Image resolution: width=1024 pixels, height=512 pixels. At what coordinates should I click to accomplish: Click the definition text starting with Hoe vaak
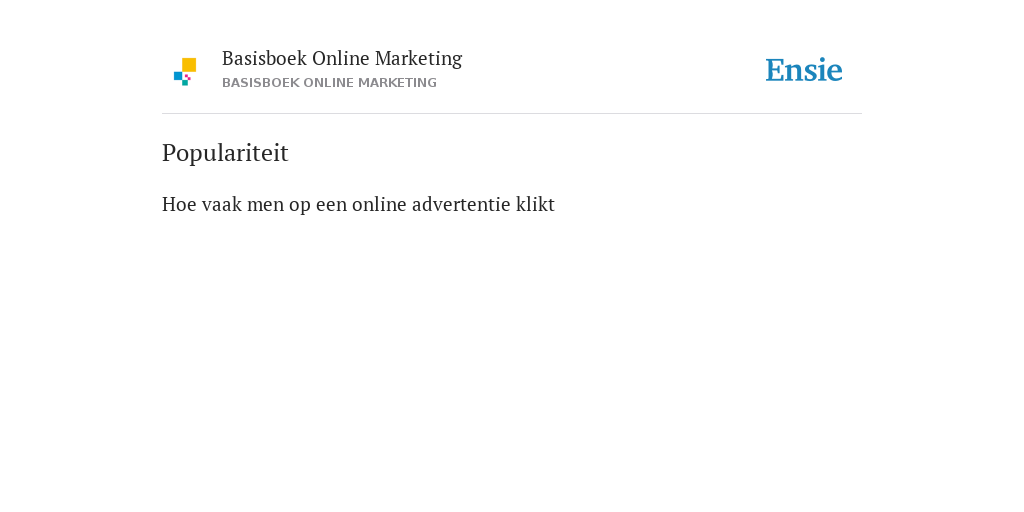pyautogui.click(x=358, y=204)
